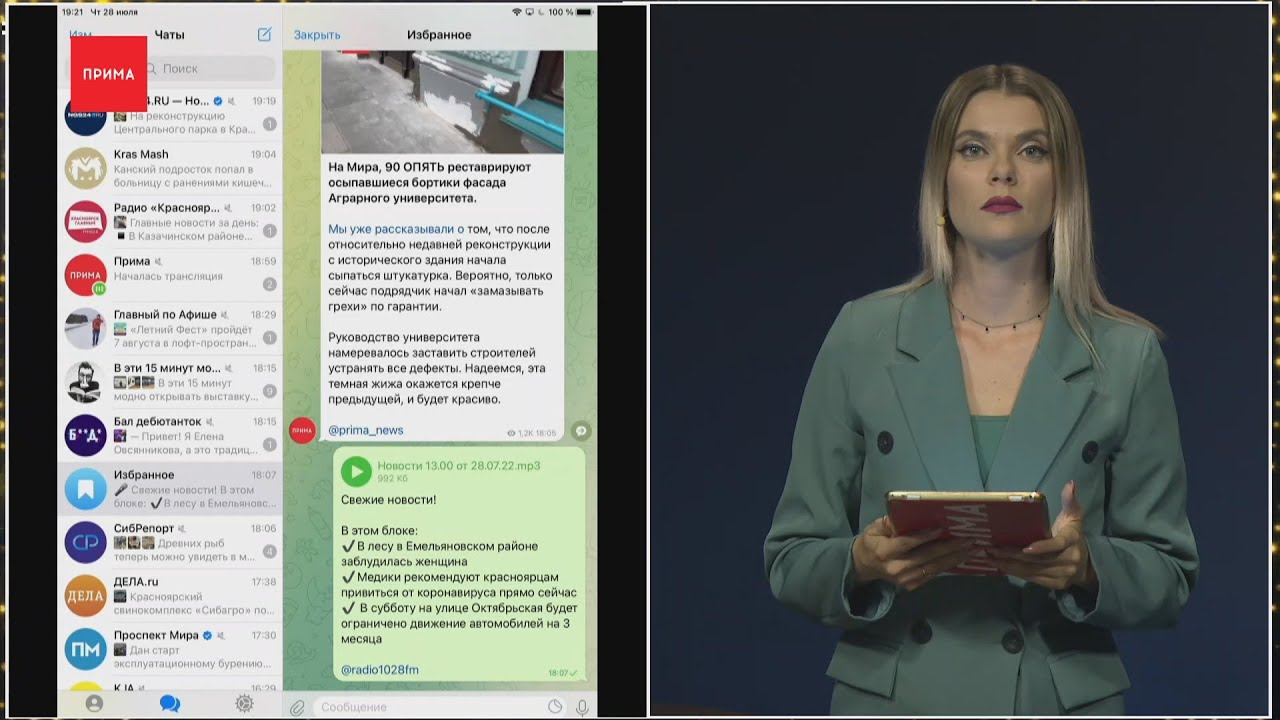Click the Чаты header title
The image size is (1280, 720).
coord(169,35)
